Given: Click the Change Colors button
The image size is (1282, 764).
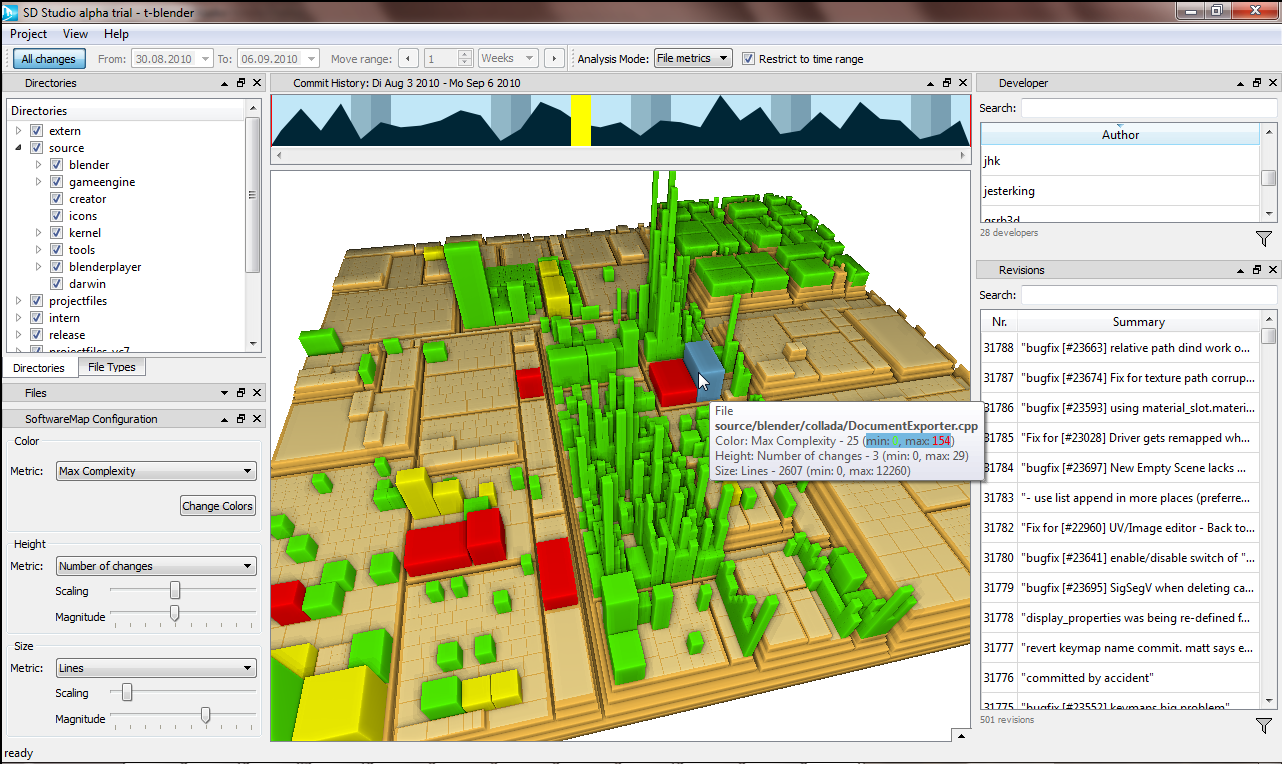Looking at the screenshot, I should tap(217, 506).
